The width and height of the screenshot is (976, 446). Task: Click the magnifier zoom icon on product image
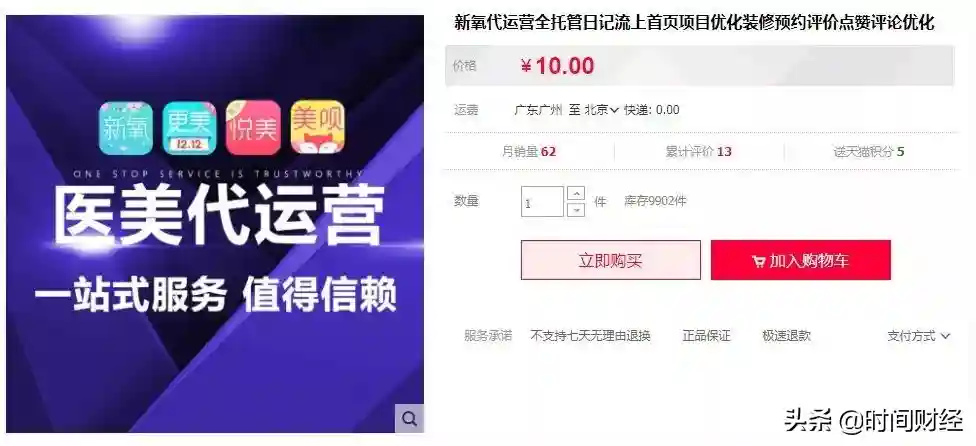click(409, 419)
